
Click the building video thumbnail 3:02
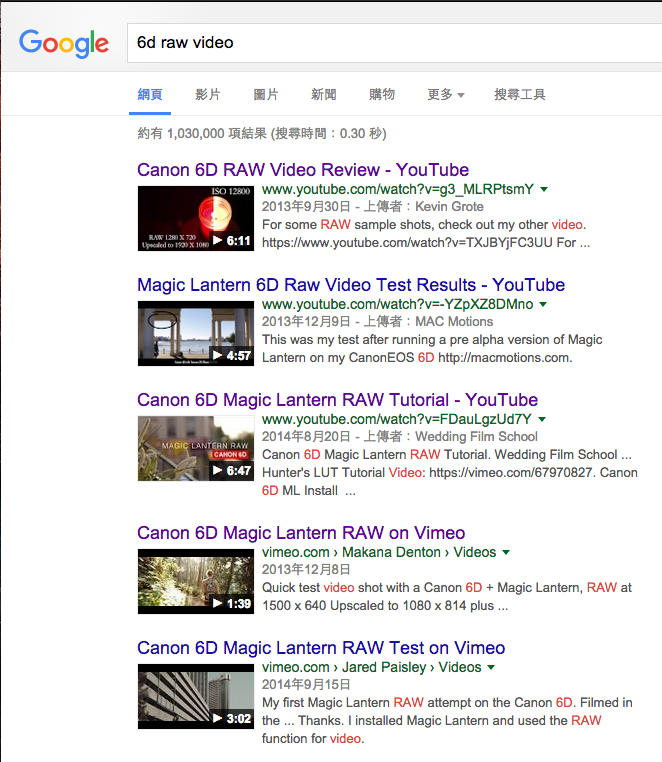(196, 696)
